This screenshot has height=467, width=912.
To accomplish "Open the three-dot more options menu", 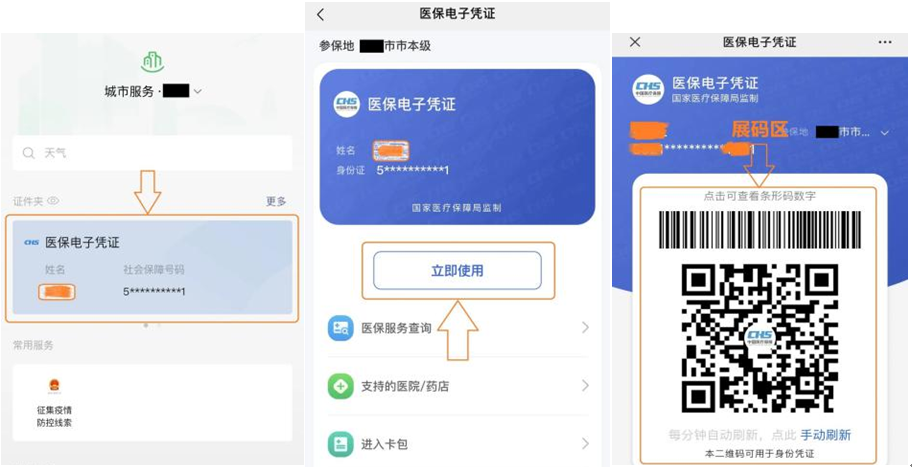I will tap(885, 42).
